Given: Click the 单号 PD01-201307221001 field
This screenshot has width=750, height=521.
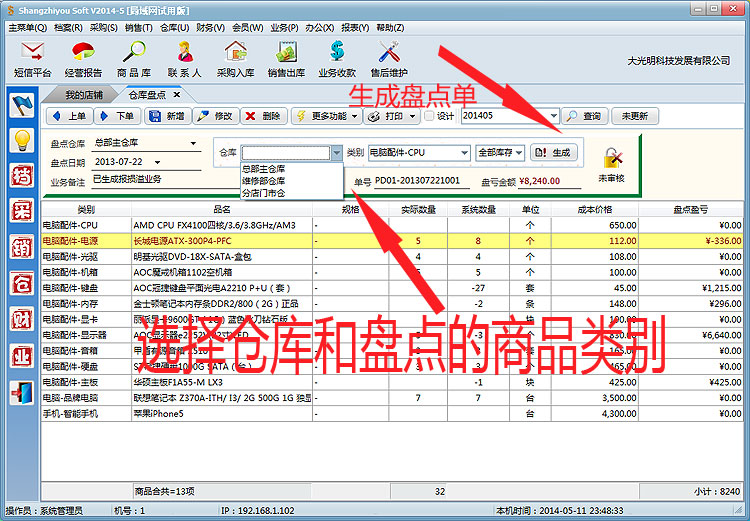Looking at the screenshot, I should [421, 181].
